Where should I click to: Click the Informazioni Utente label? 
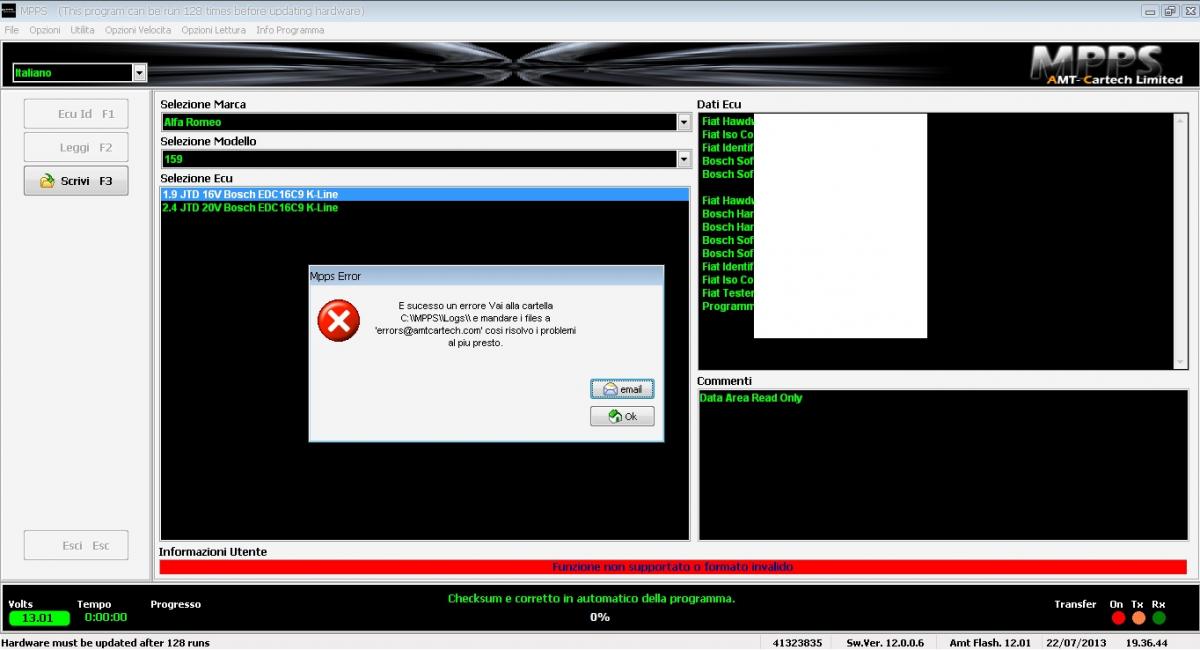click(213, 551)
